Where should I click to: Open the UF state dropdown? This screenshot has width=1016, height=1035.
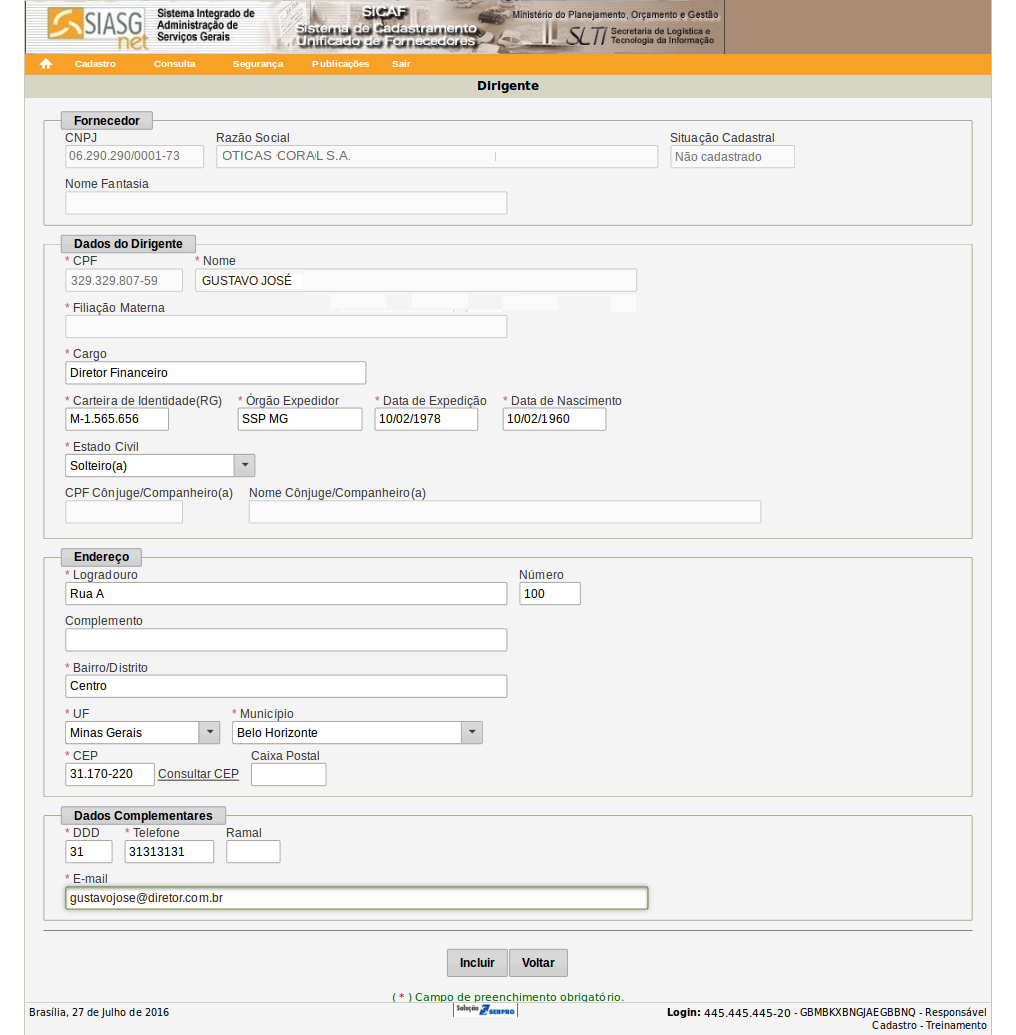(x=209, y=733)
